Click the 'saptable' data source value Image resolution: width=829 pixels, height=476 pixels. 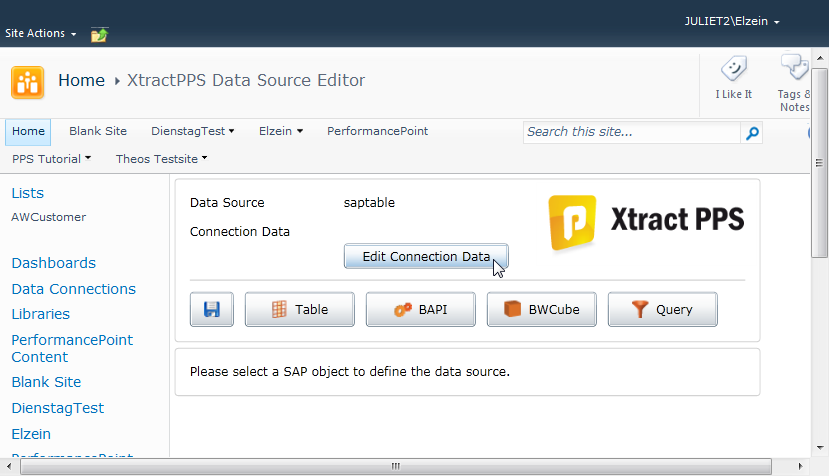click(369, 203)
